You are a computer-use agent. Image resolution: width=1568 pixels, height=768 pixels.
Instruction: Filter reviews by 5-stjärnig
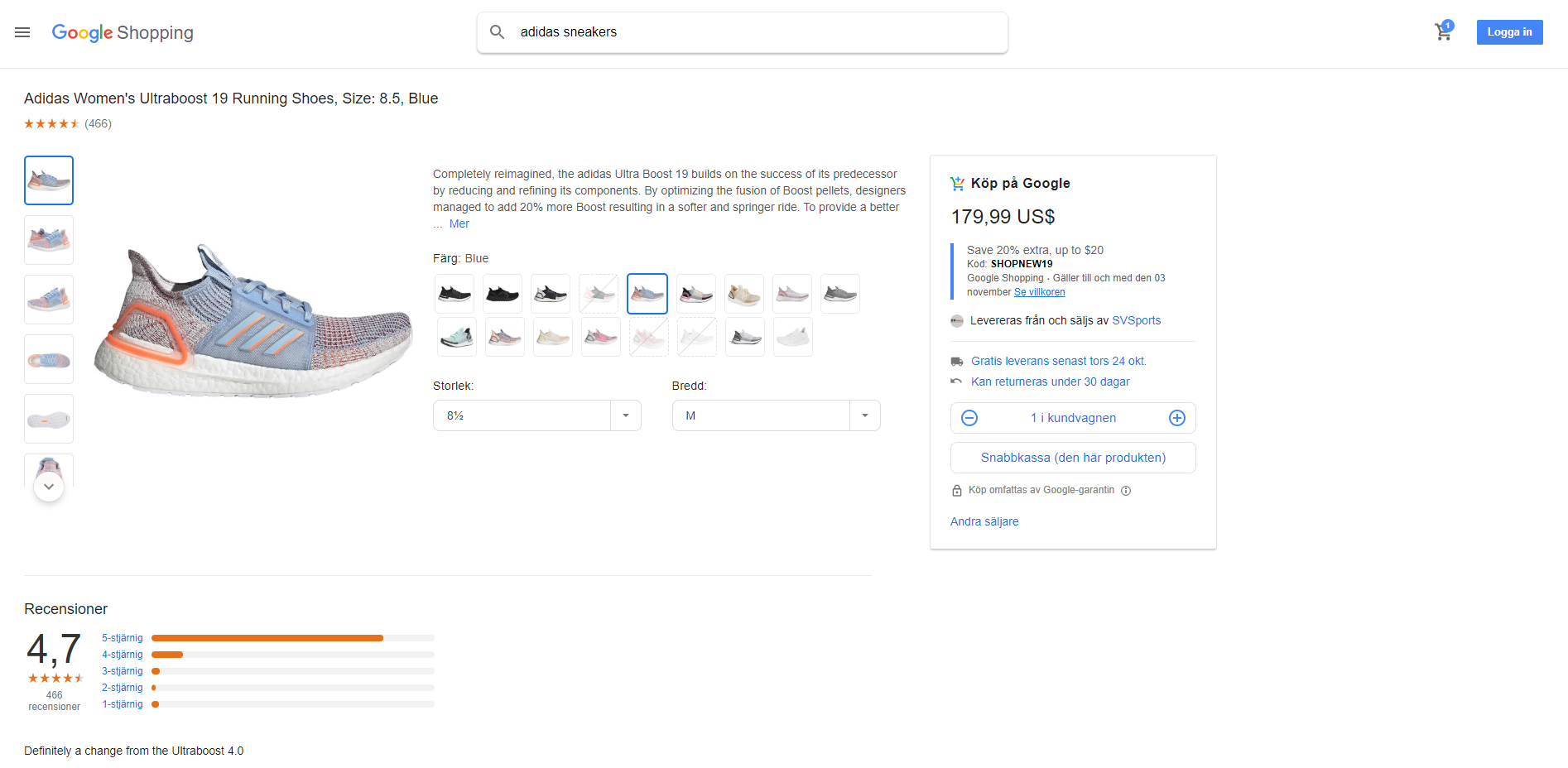point(123,638)
